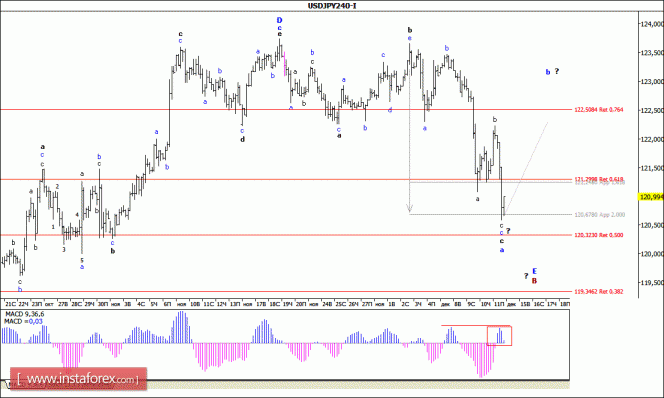
Task: Click the blue 'b ?' projected wave label
Action: 552,72
